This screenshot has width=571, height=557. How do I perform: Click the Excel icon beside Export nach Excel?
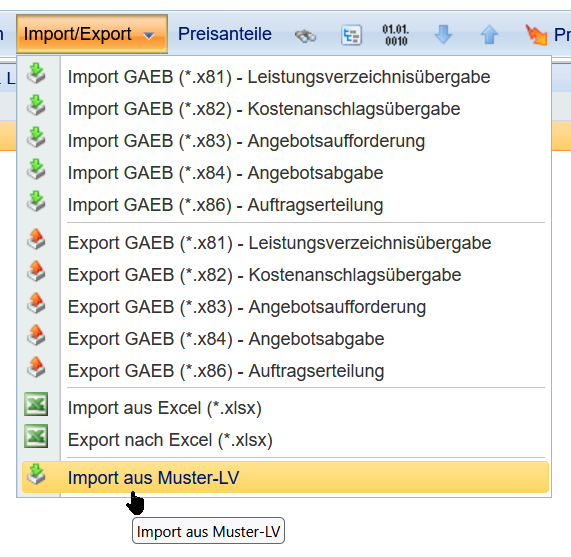[36, 436]
